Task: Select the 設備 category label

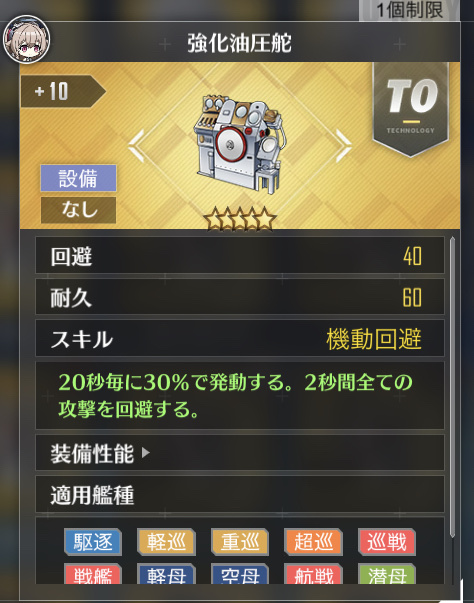Action: 78,178
